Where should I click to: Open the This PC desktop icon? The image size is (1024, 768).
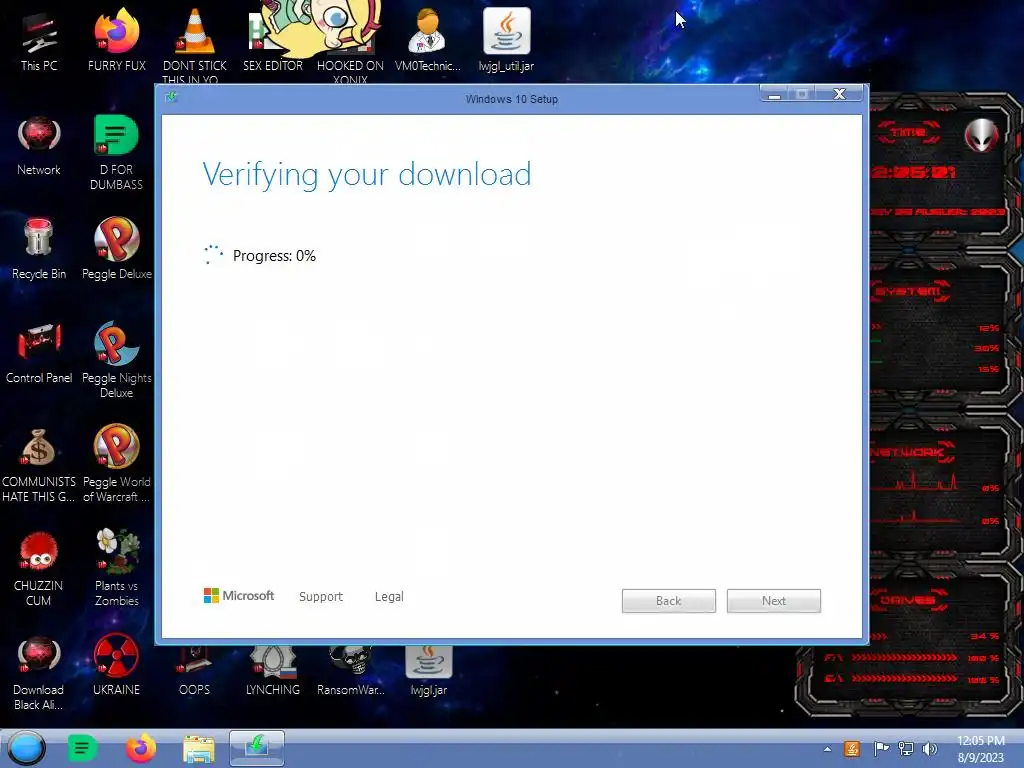click(x=39, y=42)
